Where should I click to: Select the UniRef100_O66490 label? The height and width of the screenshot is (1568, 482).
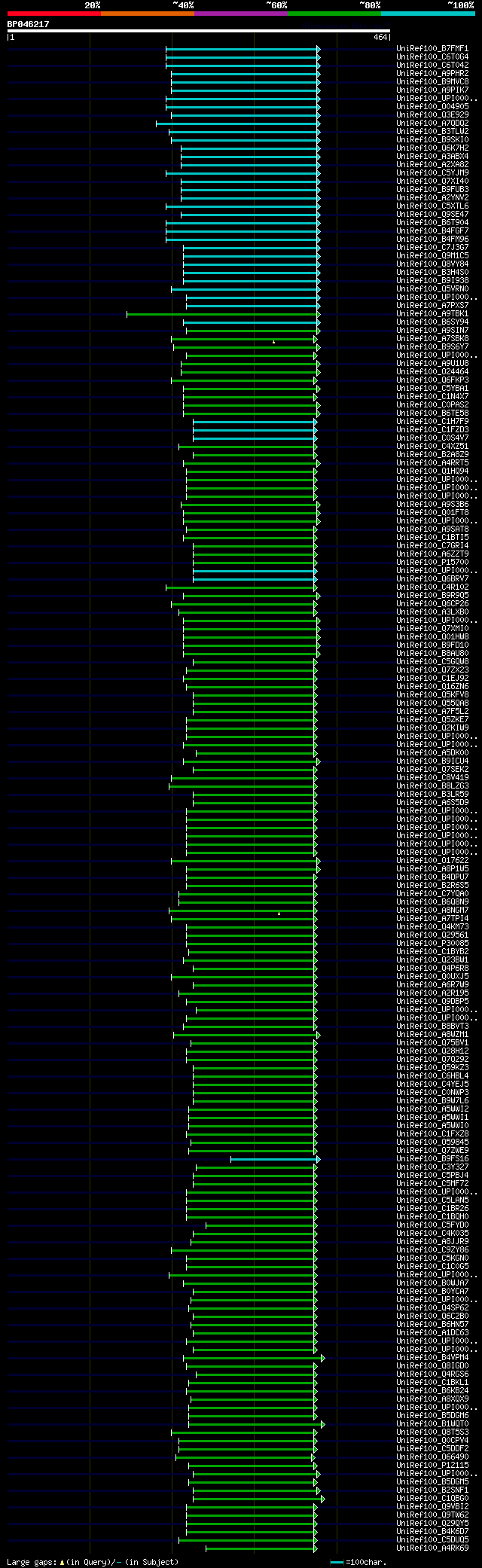tap(432, 1457)
